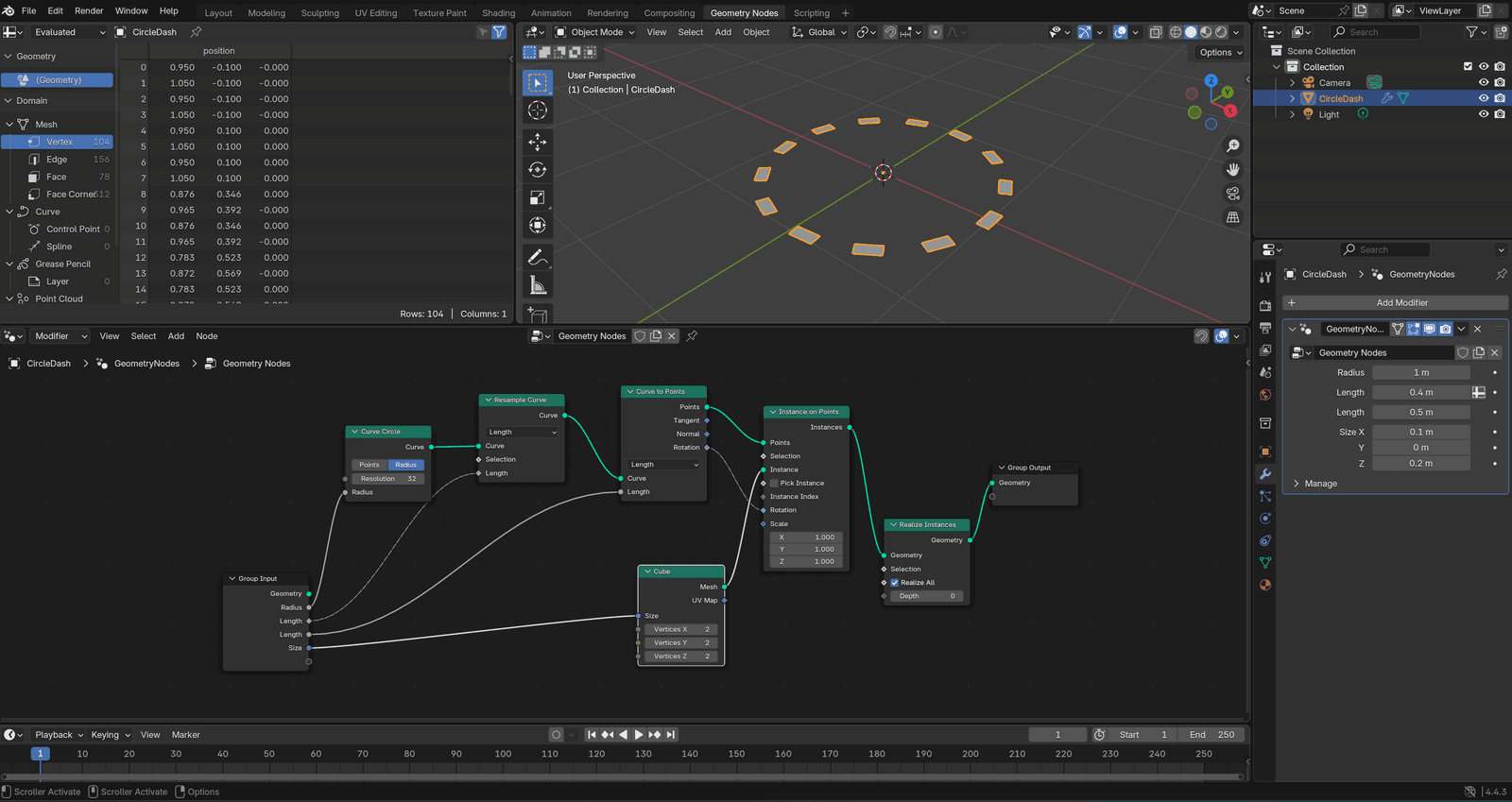The image size is (1512, 802).
Task: Open the Physics properties tab
Action: pos(1265,519)
